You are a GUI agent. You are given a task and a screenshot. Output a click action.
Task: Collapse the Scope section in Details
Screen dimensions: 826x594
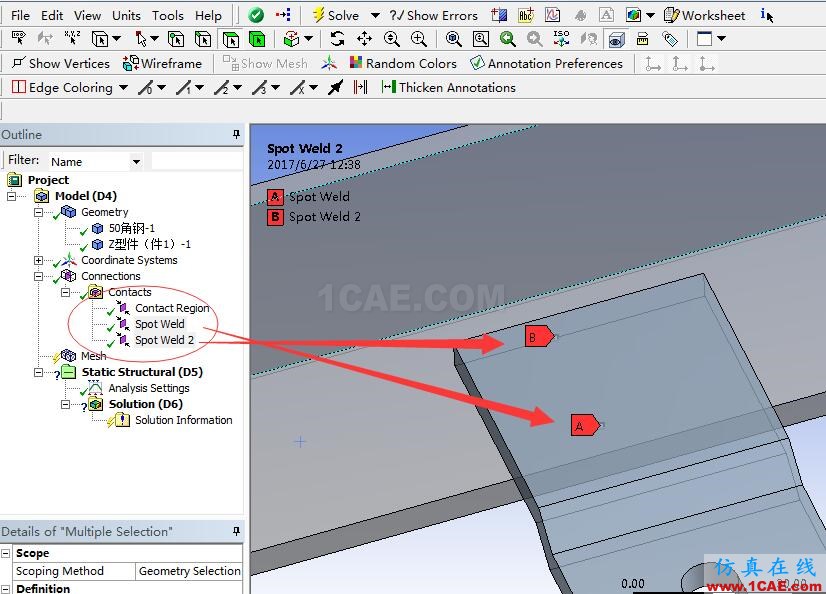[x=6, y=553]
